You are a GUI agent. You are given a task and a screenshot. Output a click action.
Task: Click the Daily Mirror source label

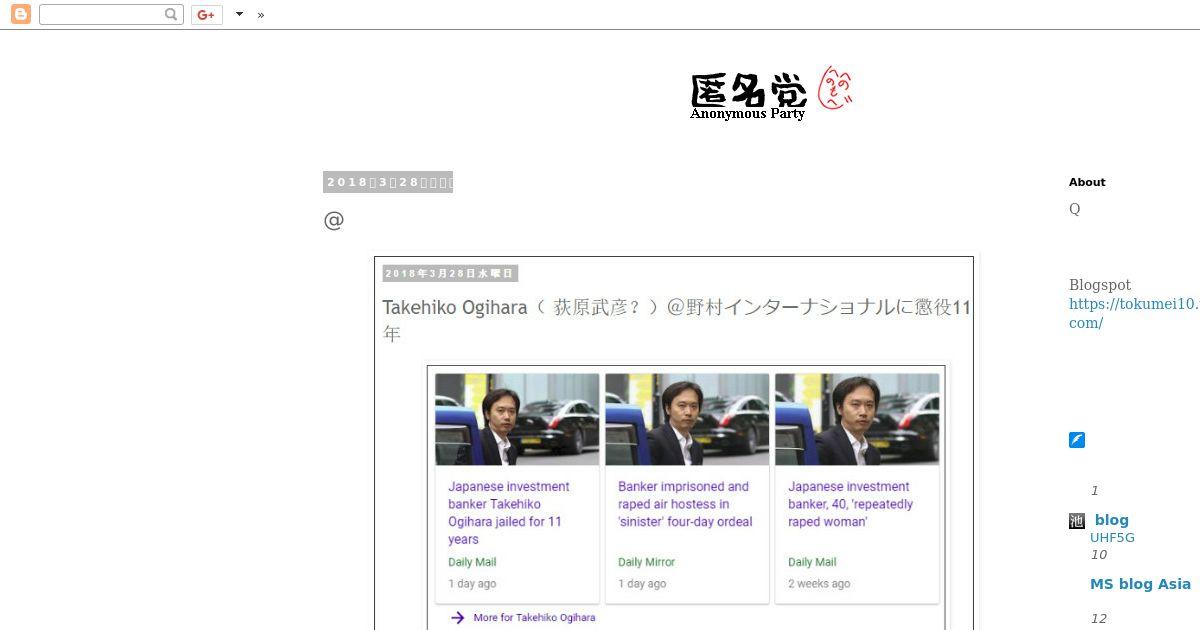pos(646,562)
